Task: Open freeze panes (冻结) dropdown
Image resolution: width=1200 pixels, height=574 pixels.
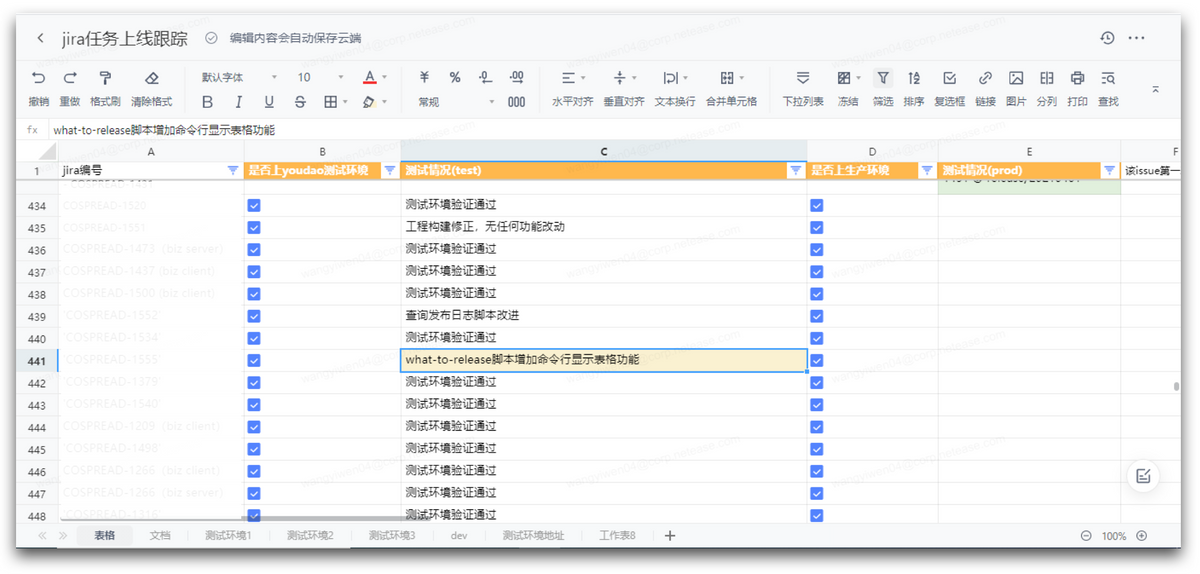Action: [848, 78]
